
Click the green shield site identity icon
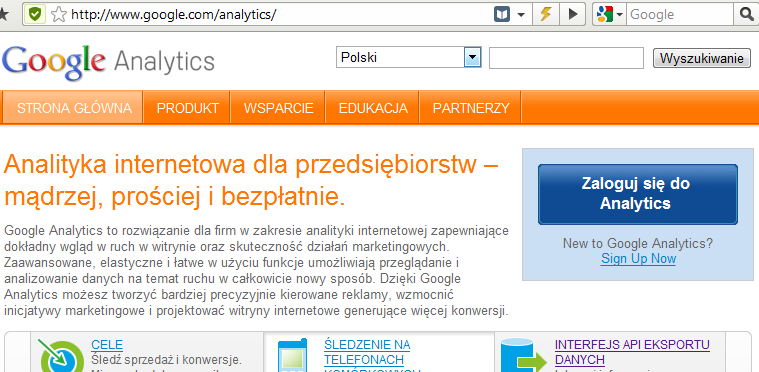pyautogui.click(x=34, y=15)
